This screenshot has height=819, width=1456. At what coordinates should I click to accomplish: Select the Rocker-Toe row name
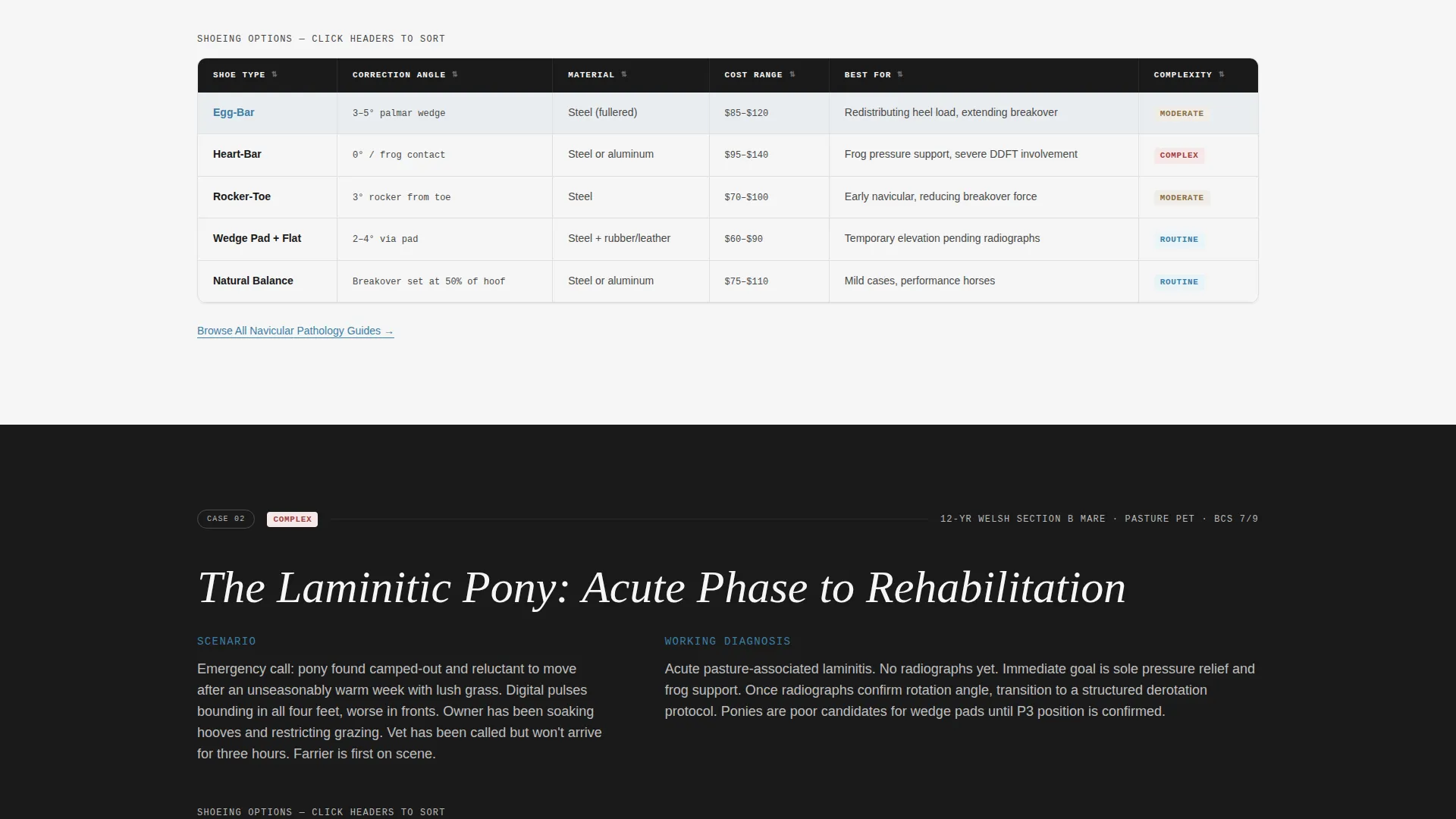(x=241, y=196)
